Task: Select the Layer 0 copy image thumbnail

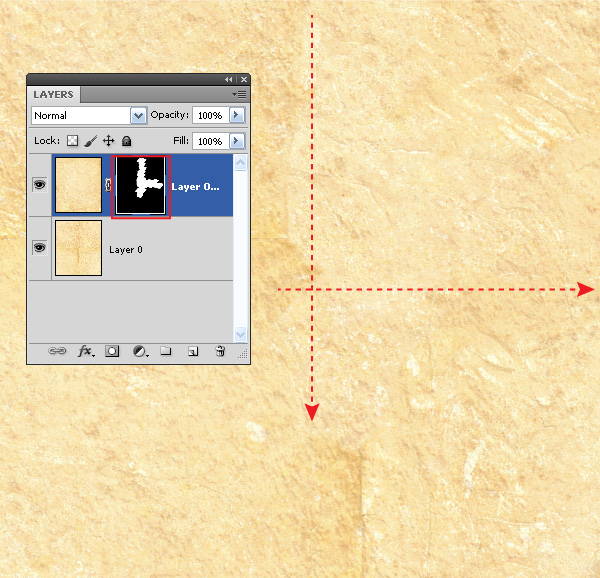Action: [x=78, y=185]
